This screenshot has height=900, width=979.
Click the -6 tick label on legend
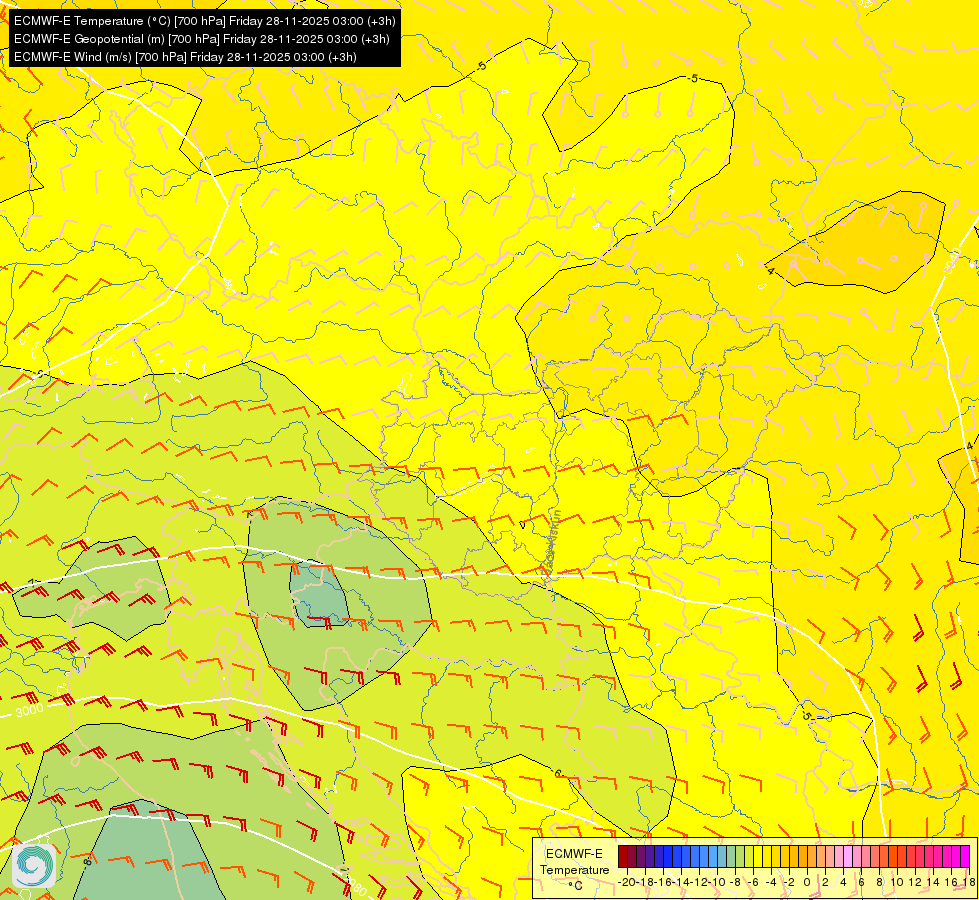[x=754, y=883]
